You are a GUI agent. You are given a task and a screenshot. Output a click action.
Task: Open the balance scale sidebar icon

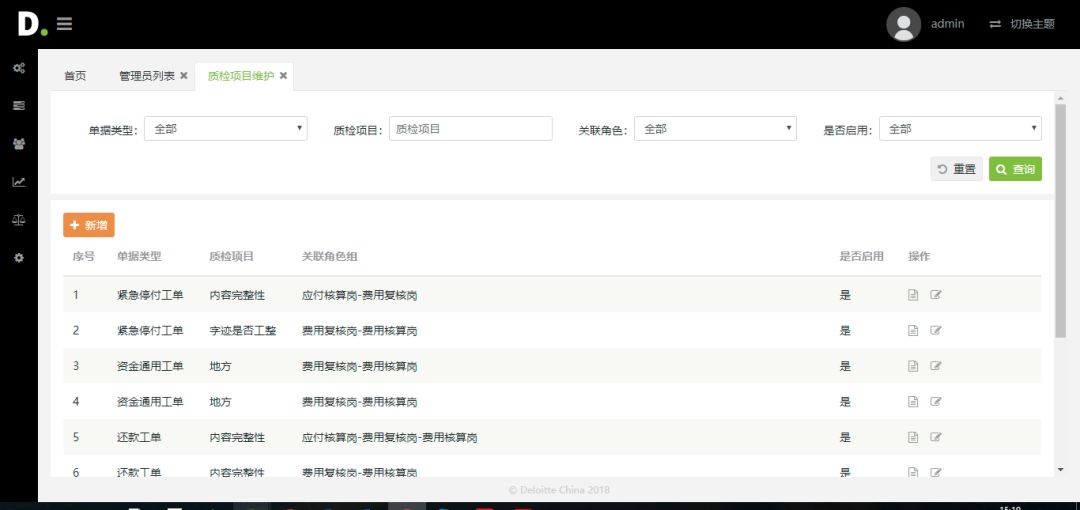pyautogui.click(x=19, y=220)
